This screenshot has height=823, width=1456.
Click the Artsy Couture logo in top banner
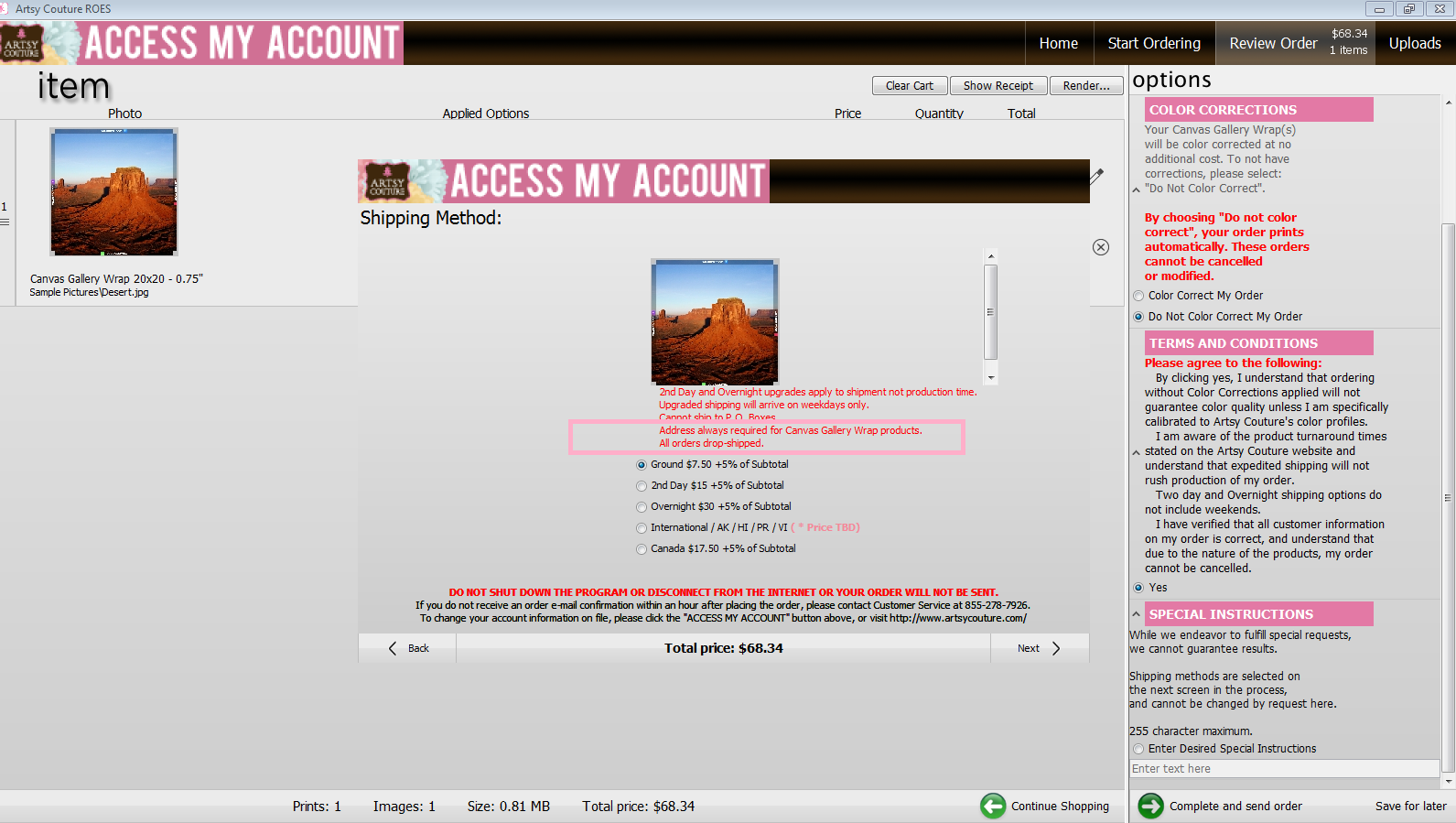pyautogui.click(x=22, y=44)
